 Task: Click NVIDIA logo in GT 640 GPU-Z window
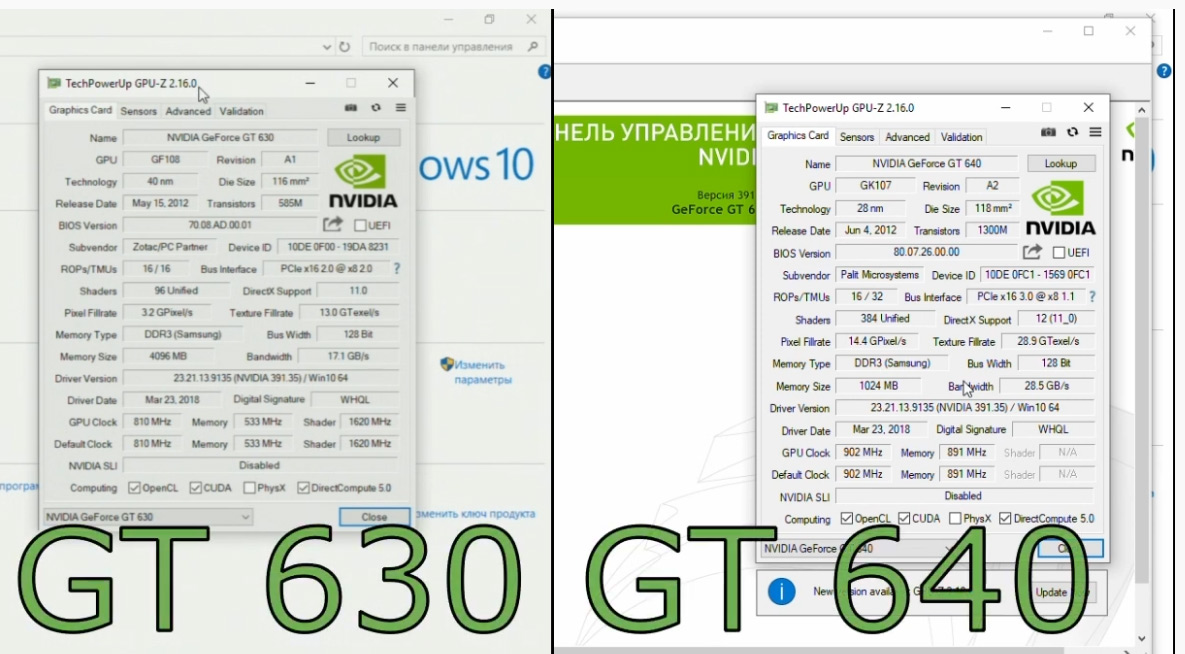tap(1060, 209)
